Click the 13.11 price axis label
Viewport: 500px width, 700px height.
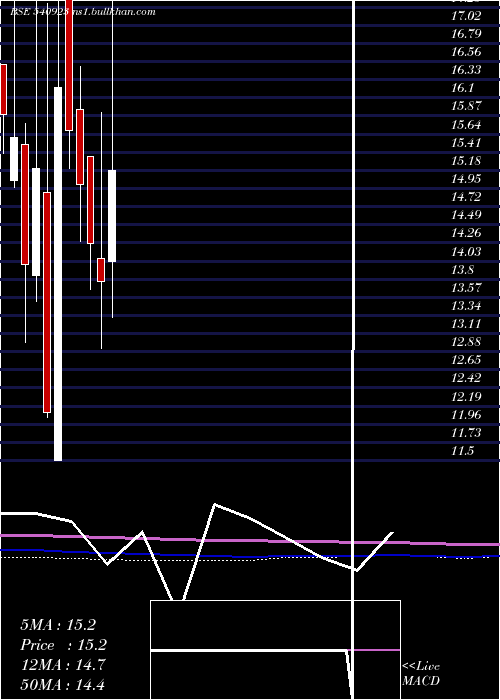pyautogui.click(x=466, y=324)
